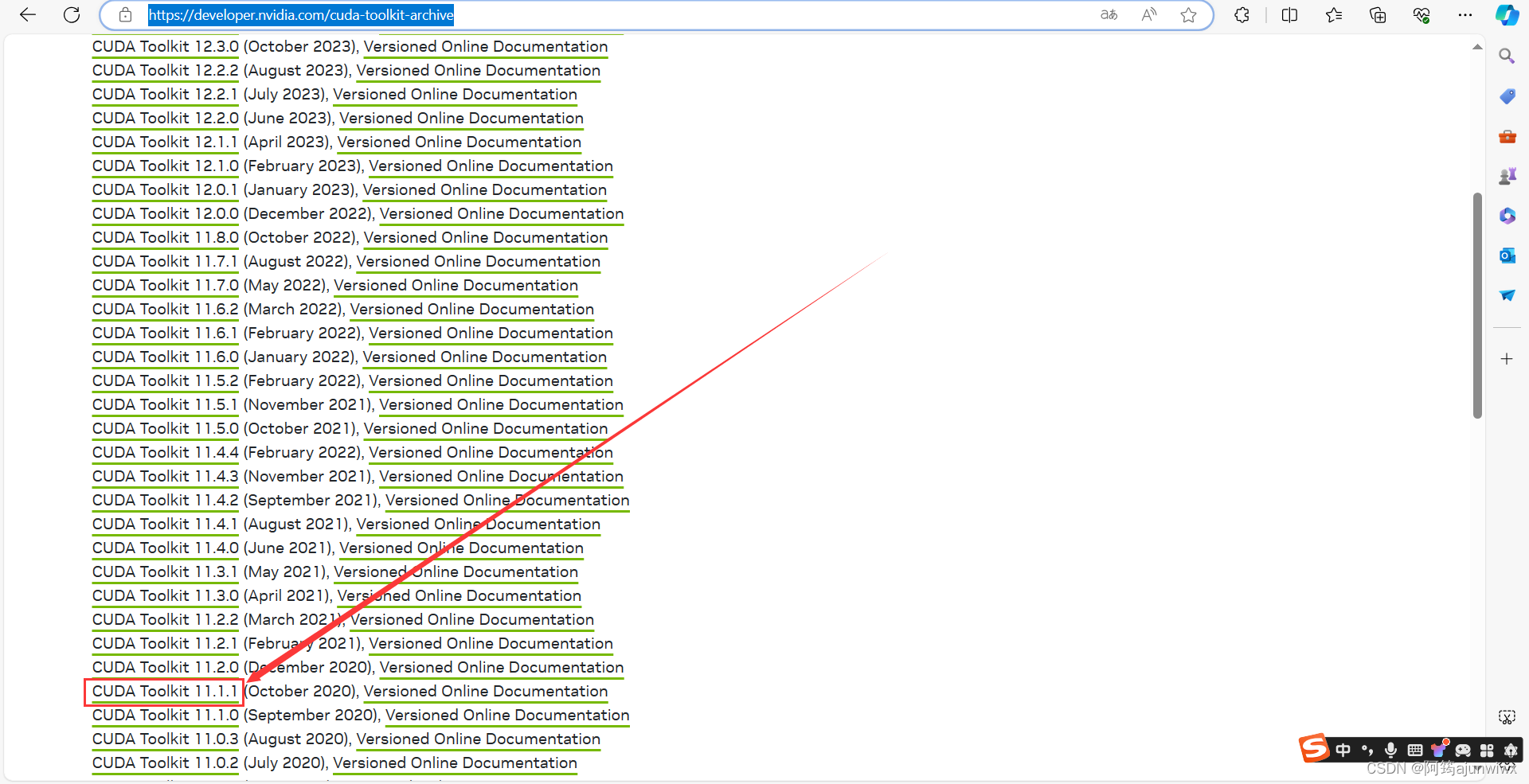Open the Favorites list

click(1334, 15)
